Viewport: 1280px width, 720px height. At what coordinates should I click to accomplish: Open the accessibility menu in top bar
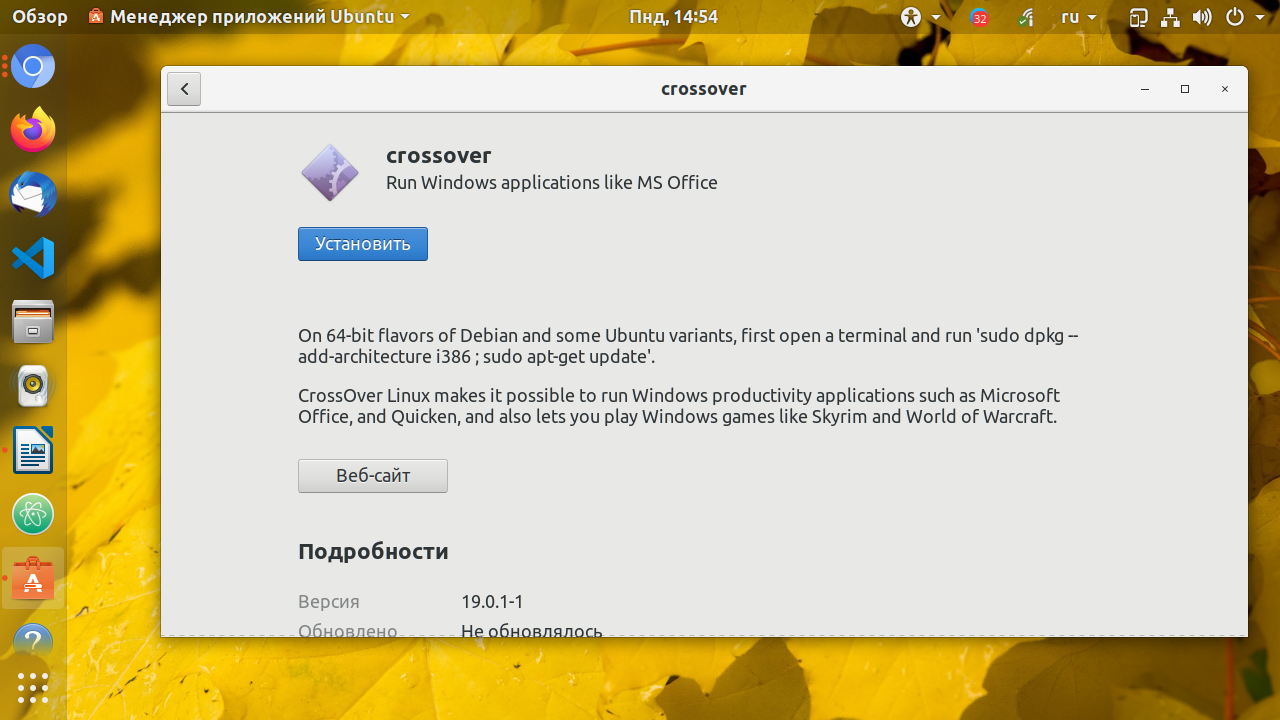coord(920,17)
